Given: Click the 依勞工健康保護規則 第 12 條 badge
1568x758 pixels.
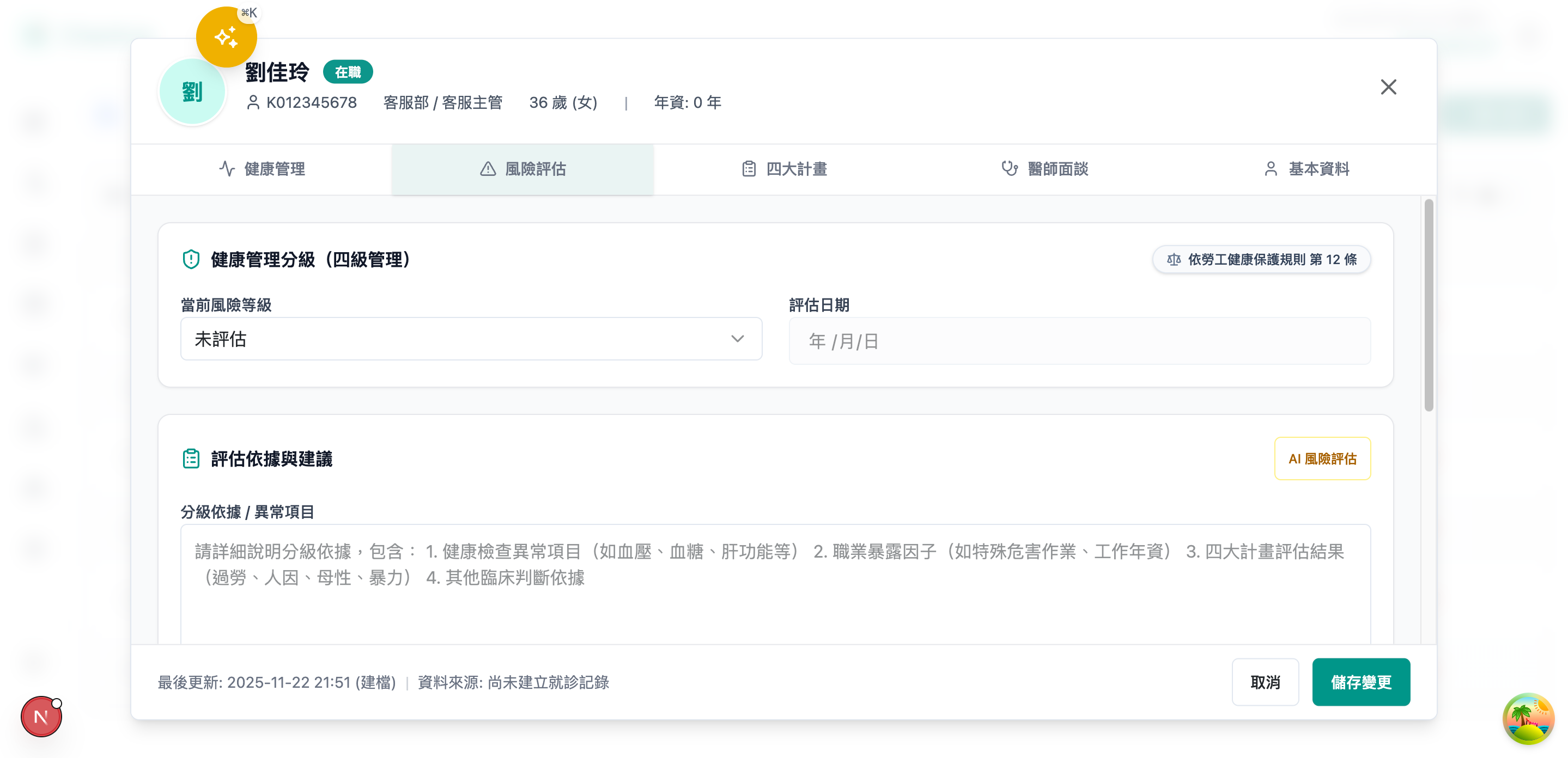Looking at the screenshot, I should point(1262,260).
